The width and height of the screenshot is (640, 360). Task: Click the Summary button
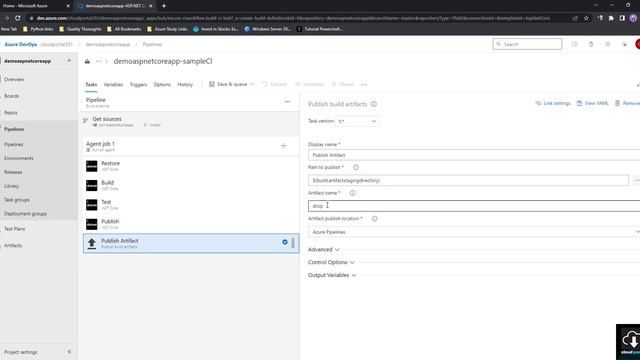click(x=309, y=84)
